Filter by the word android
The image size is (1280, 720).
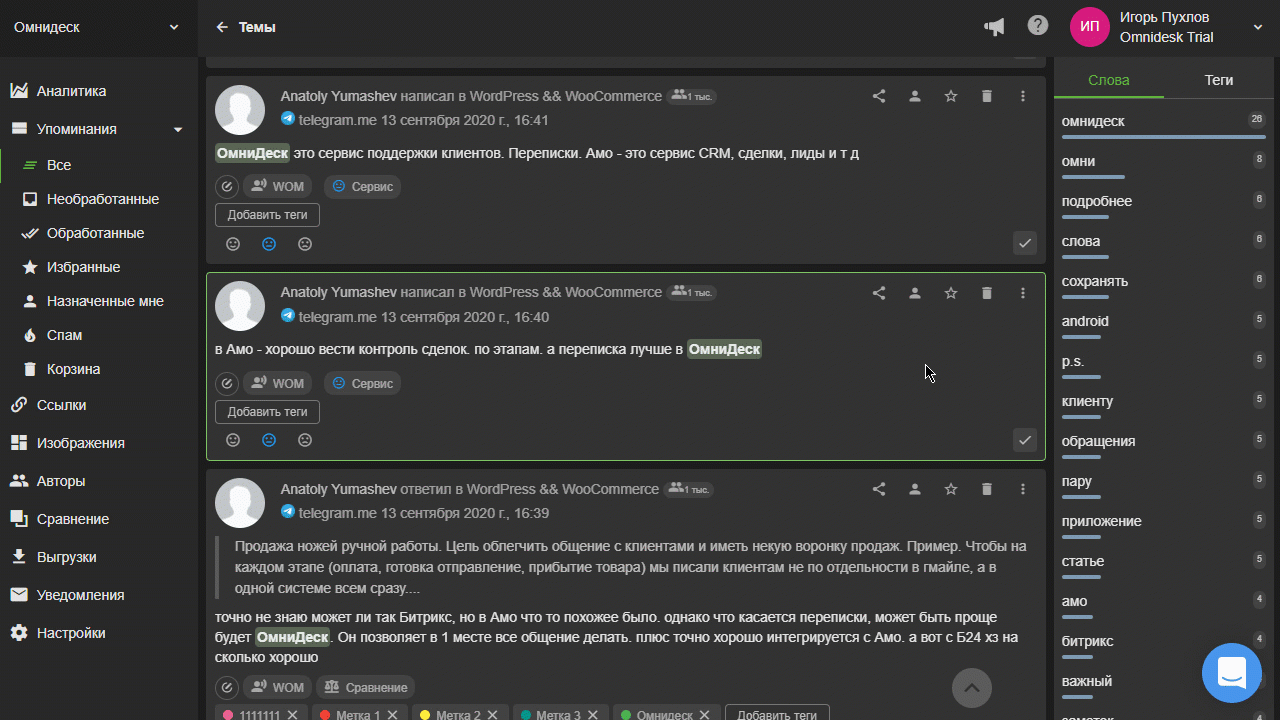tap(1085, 321)
